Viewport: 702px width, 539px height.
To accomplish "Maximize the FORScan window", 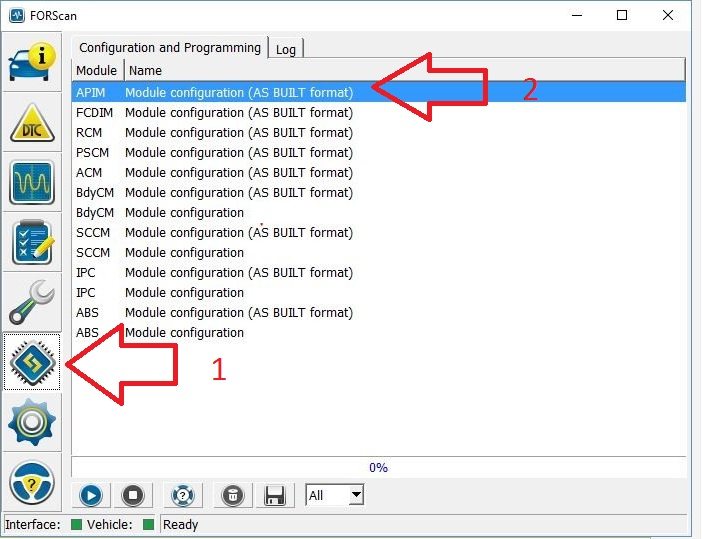I will tap(622, 16).
